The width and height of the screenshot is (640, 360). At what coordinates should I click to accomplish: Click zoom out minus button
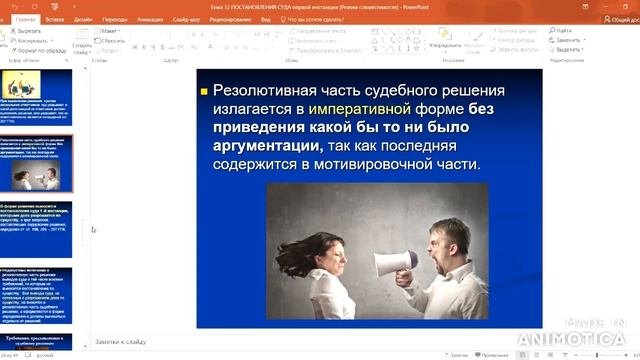(576, 355)
